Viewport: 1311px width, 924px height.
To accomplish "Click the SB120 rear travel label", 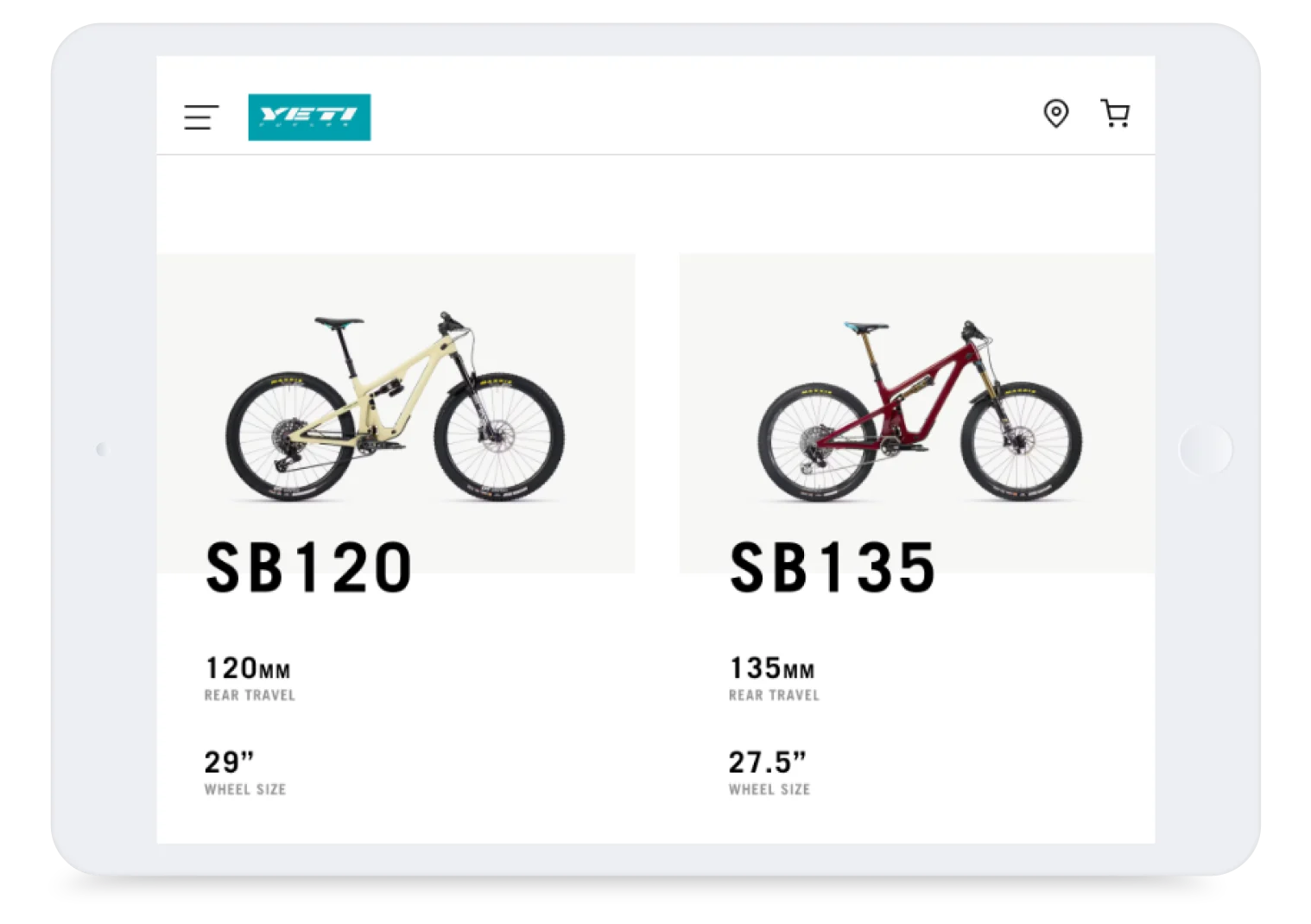I will click(x=250, y=694).
